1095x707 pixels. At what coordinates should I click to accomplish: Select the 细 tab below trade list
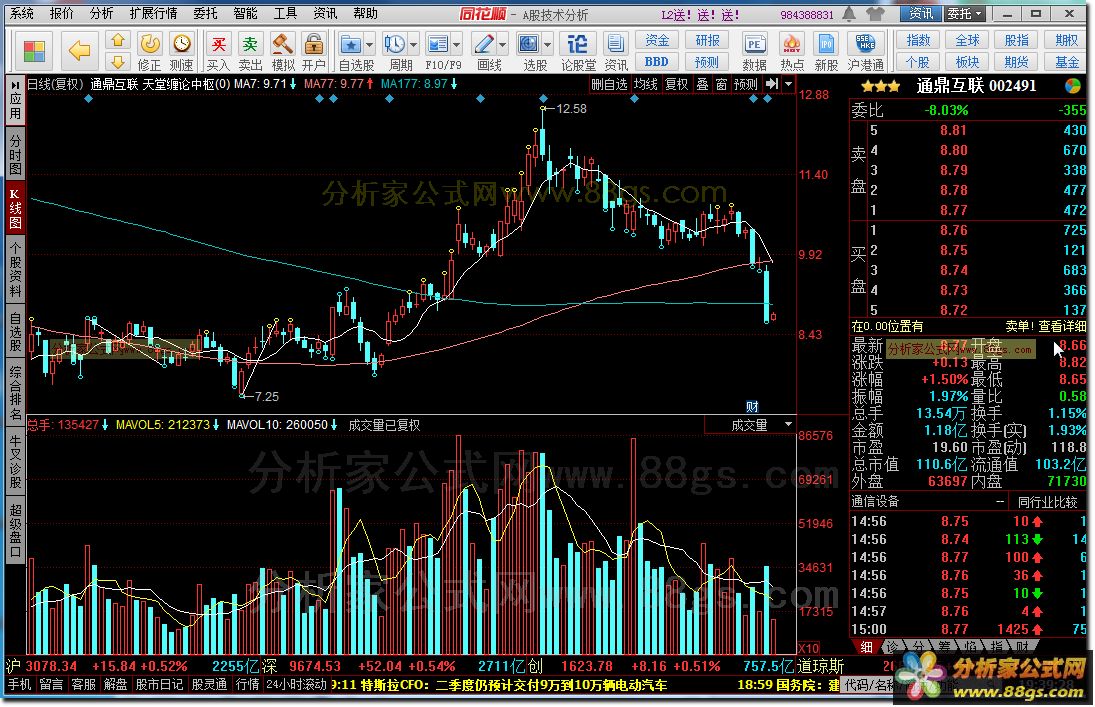coord(866,647)
